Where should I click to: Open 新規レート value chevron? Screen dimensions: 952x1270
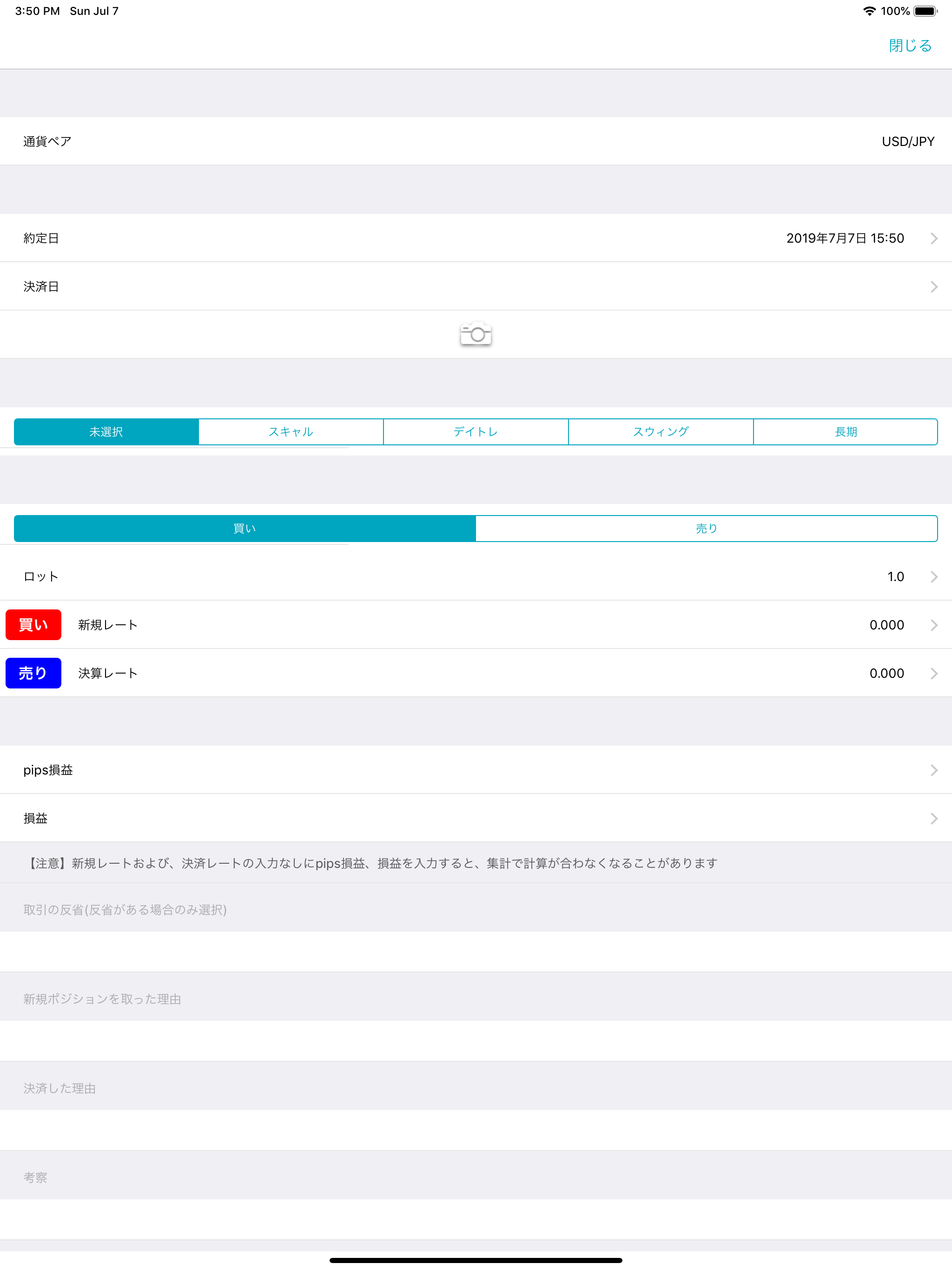point(934,625)
